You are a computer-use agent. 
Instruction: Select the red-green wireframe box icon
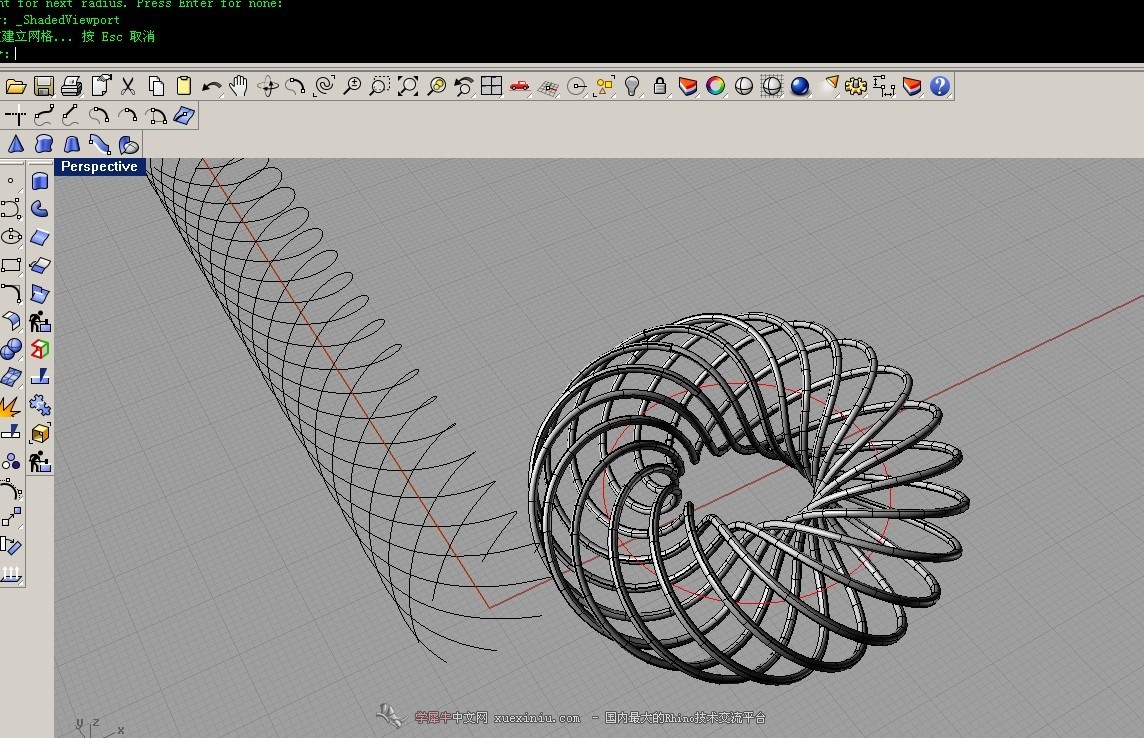pos(39,349)
